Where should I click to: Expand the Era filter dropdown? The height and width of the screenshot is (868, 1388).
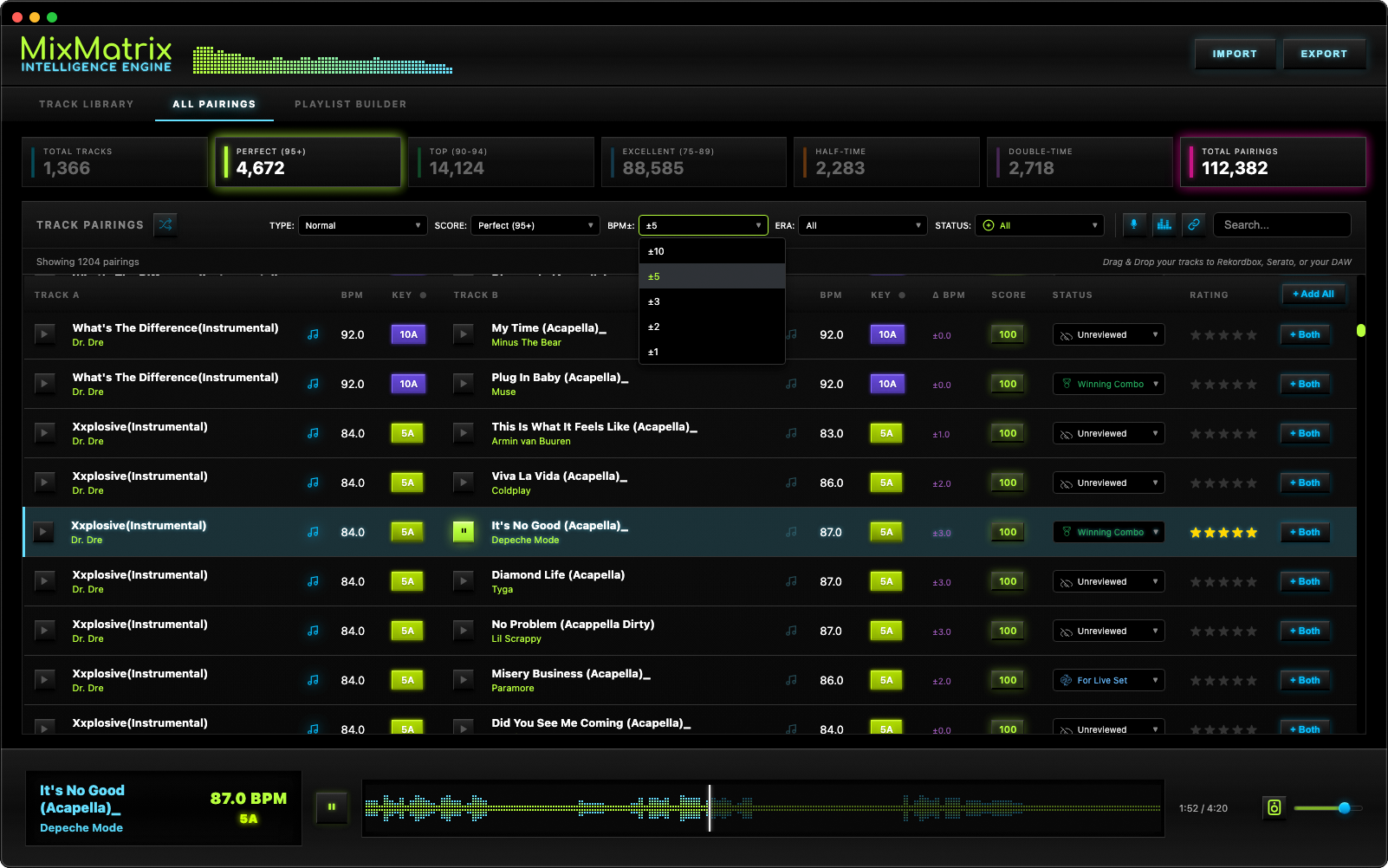[863, 225]
